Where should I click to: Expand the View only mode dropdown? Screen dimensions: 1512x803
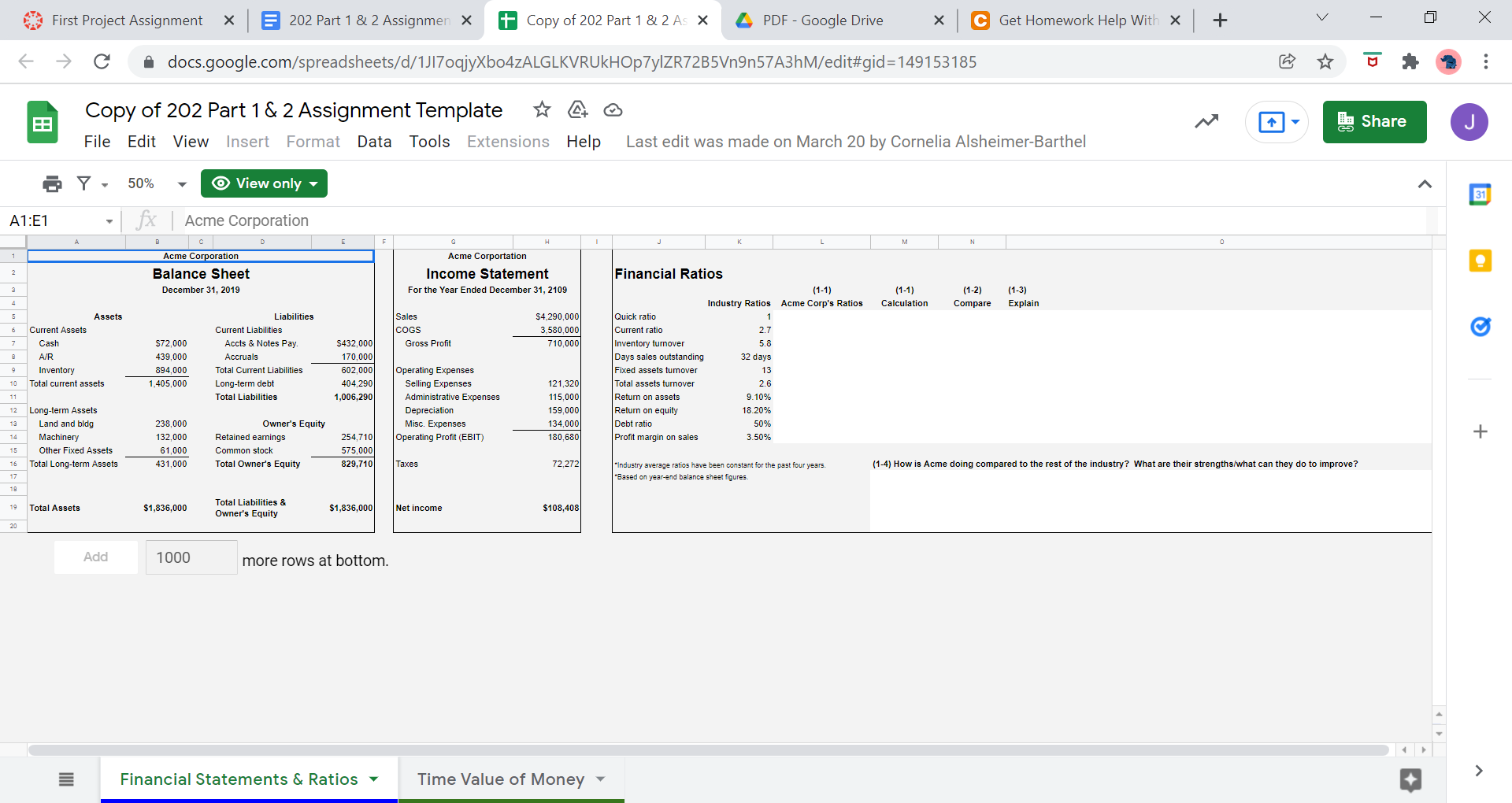[264, 183]
